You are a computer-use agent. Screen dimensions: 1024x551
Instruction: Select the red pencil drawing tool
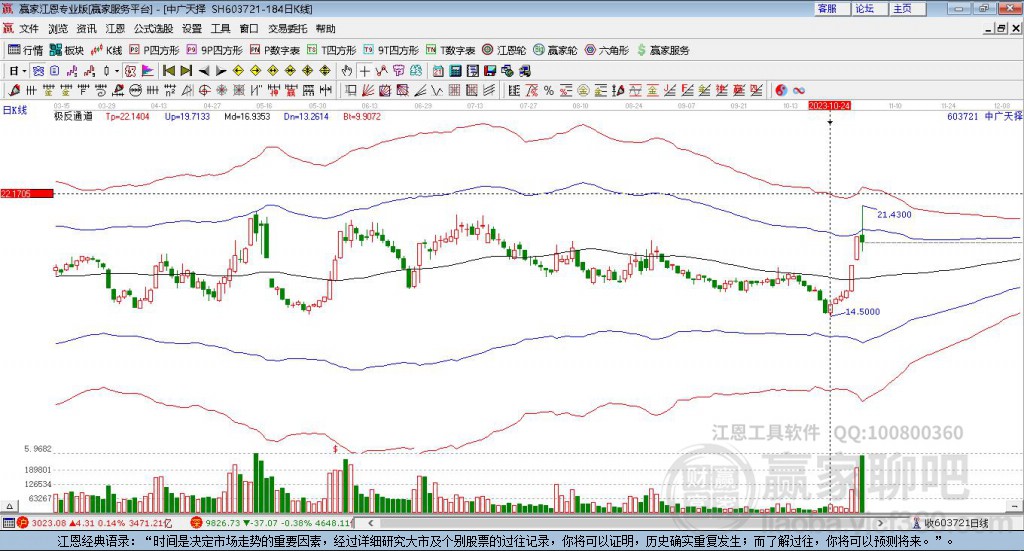tap(14, 91)
